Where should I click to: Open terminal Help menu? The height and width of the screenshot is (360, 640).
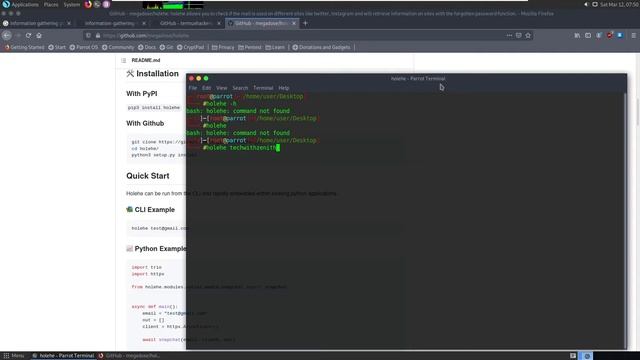[284, 88]
